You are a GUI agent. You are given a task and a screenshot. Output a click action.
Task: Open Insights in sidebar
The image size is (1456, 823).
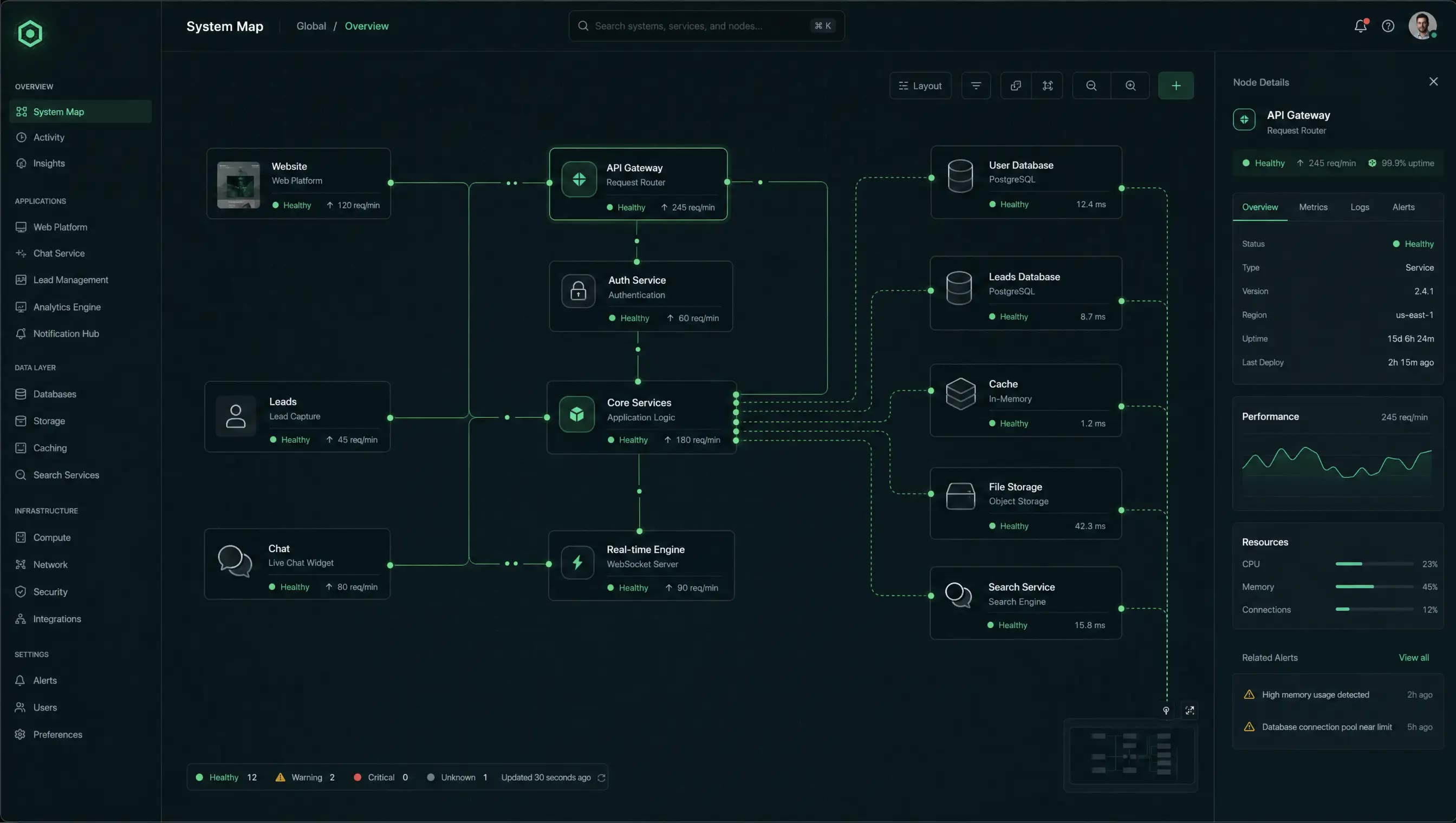80,164
